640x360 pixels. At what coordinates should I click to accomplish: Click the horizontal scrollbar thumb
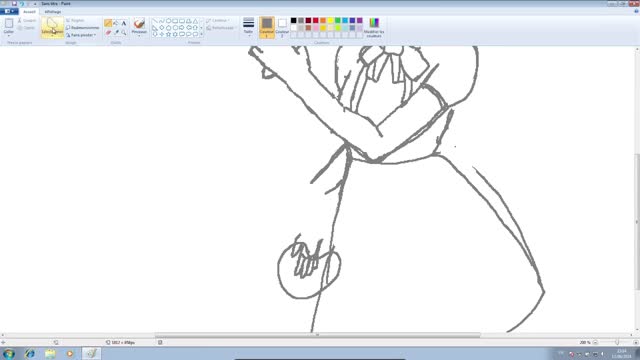click(x=318, y=335)
